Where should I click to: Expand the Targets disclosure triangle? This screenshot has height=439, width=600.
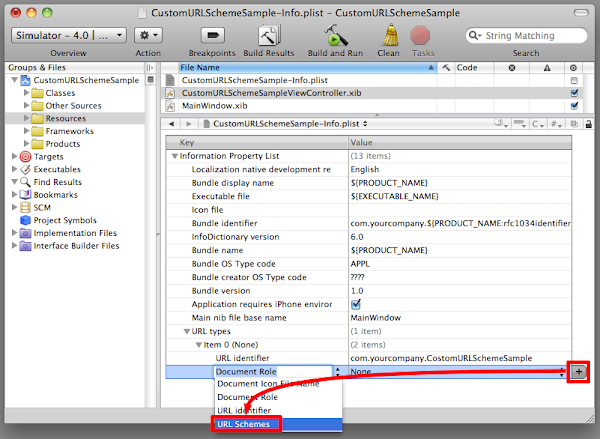(15, 156)
